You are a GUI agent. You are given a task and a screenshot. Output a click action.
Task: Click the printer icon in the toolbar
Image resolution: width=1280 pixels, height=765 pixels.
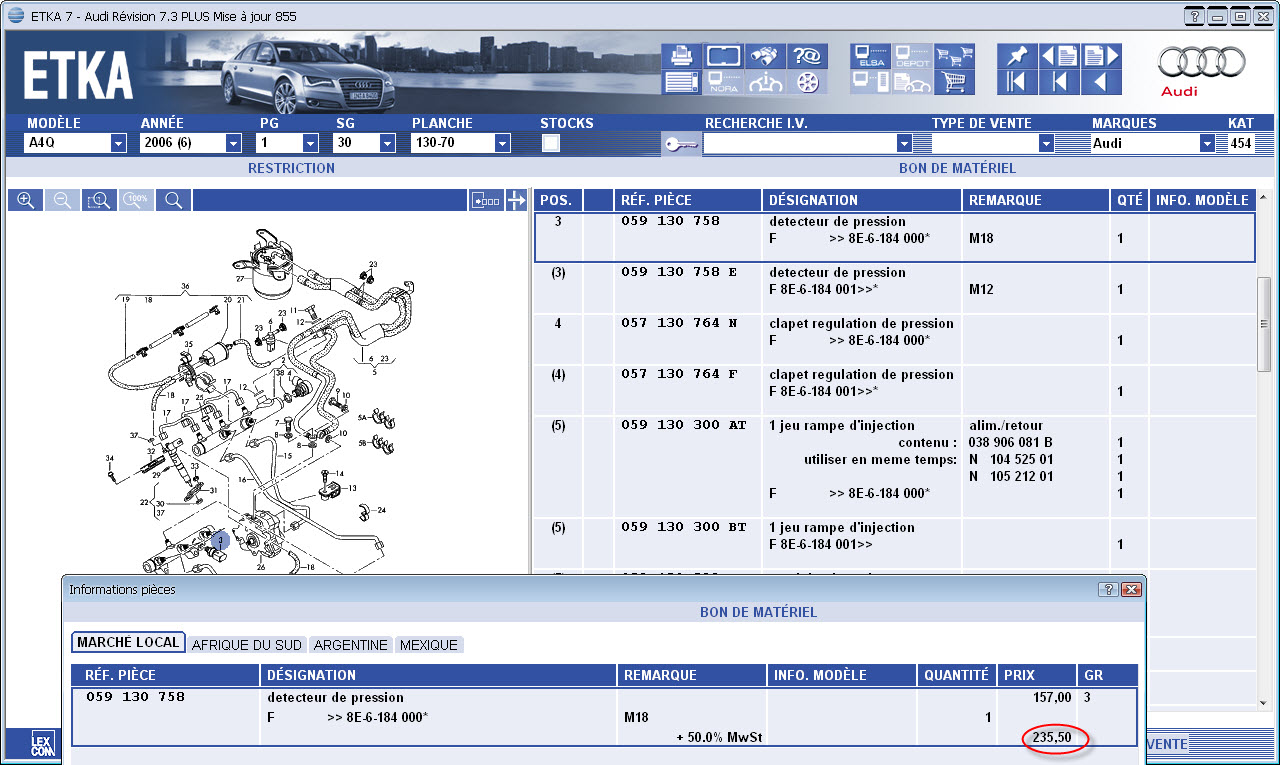[x=681, y=56]
